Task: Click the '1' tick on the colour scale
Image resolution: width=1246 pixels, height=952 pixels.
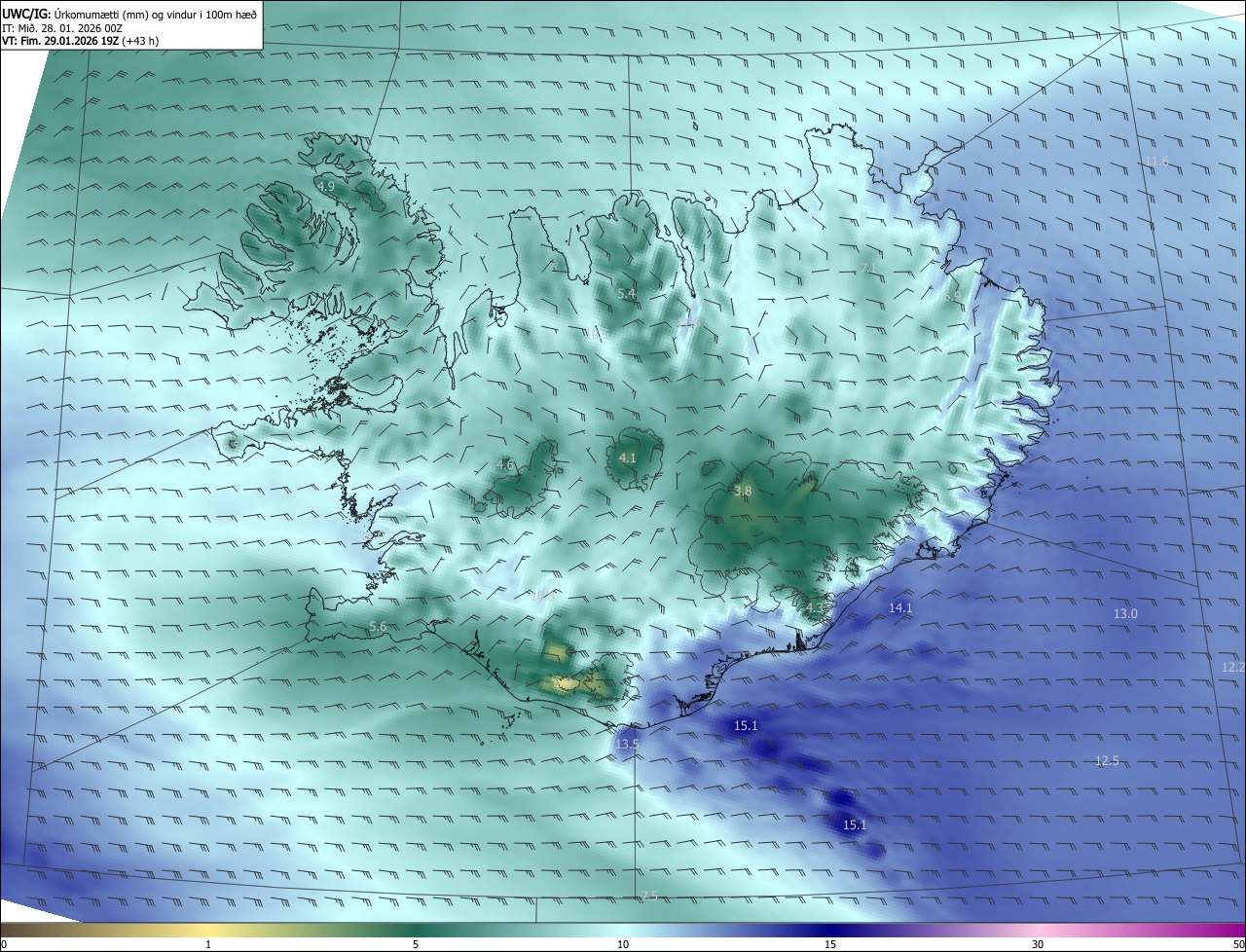Action: pyautogui.click(x=208, y=944)
